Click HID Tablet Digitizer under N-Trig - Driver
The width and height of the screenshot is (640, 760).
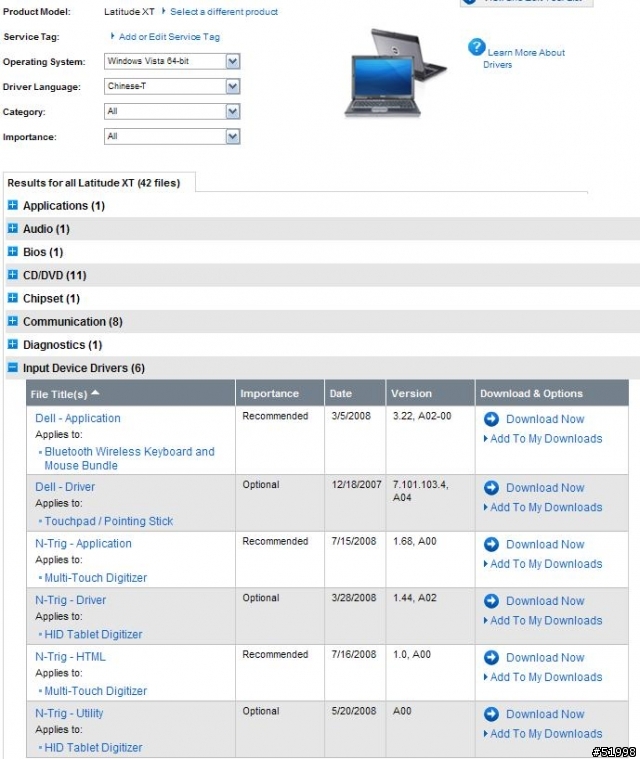point(93,634)
